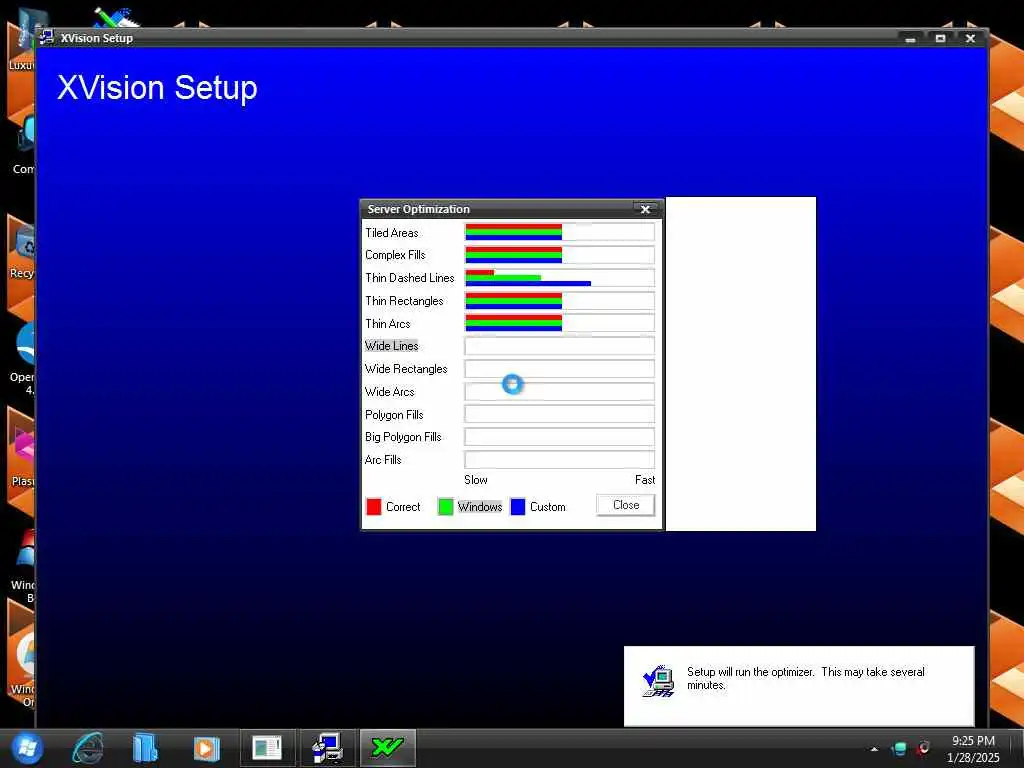Click the Thin Dashed Lines progress bar
The image size is (1024, 768).
[x=560, y=278]
